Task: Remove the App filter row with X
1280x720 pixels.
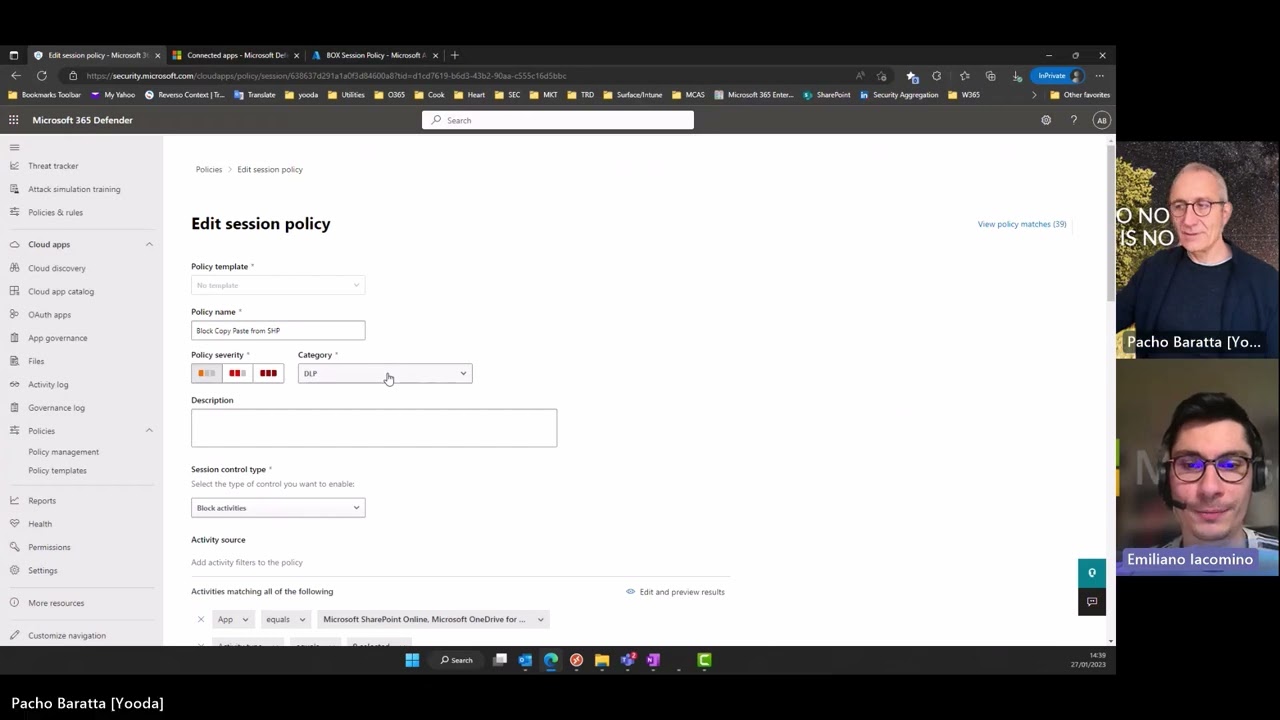Action: 201,619
